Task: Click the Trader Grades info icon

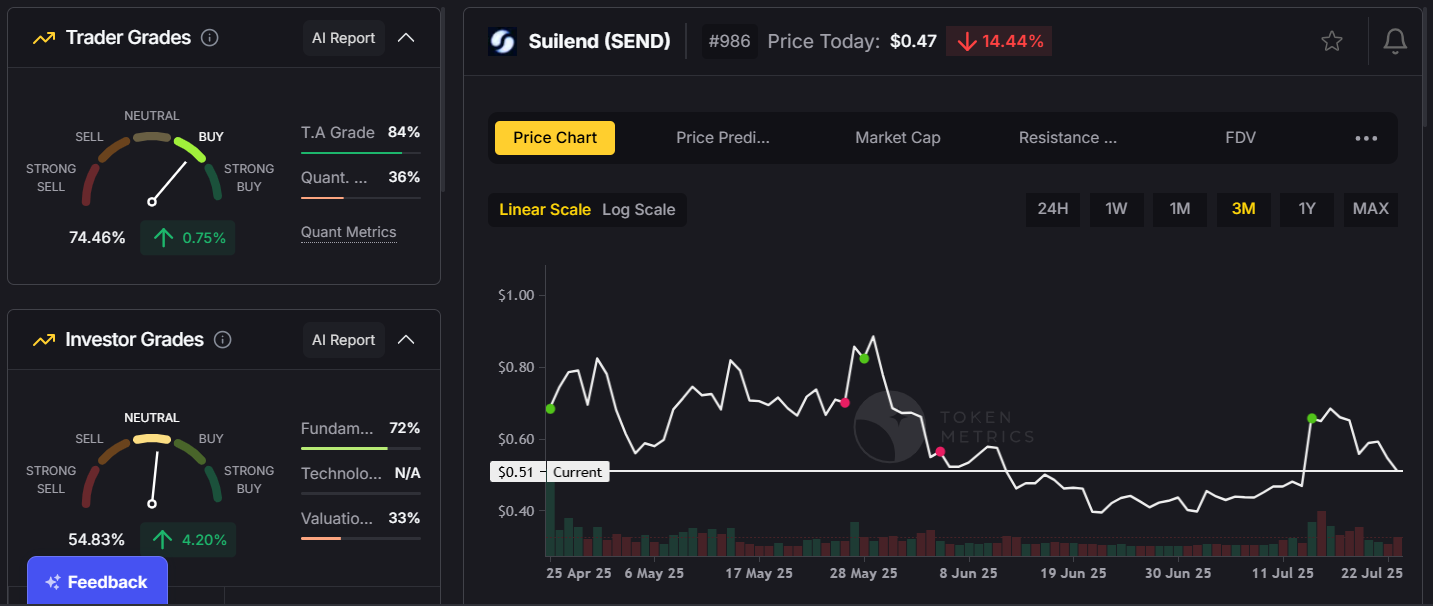Action: (210, 38)
